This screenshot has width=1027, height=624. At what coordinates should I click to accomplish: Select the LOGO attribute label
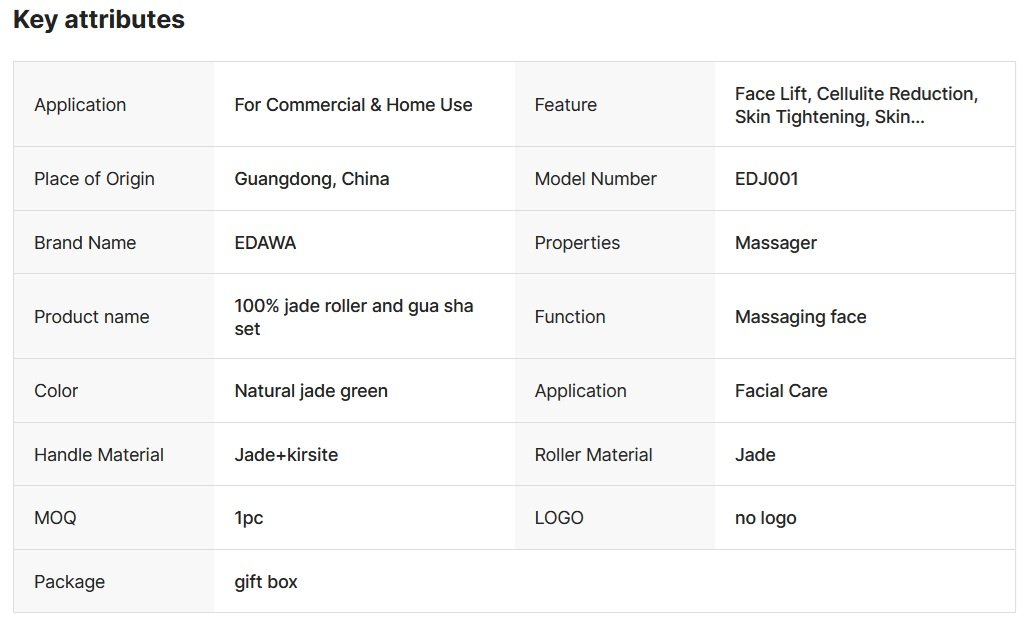[x=559, y=518]
